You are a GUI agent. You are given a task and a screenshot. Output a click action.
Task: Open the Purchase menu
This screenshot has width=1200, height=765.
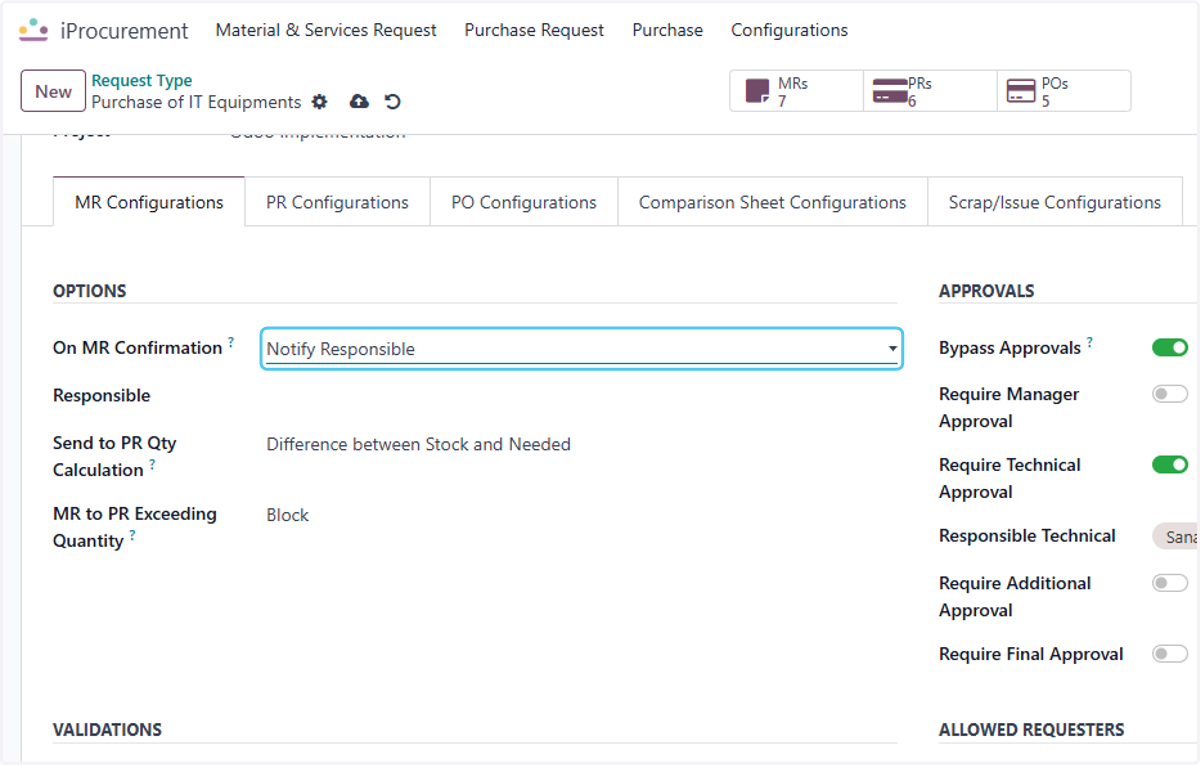pyautogui.click(x=667, y=30)
